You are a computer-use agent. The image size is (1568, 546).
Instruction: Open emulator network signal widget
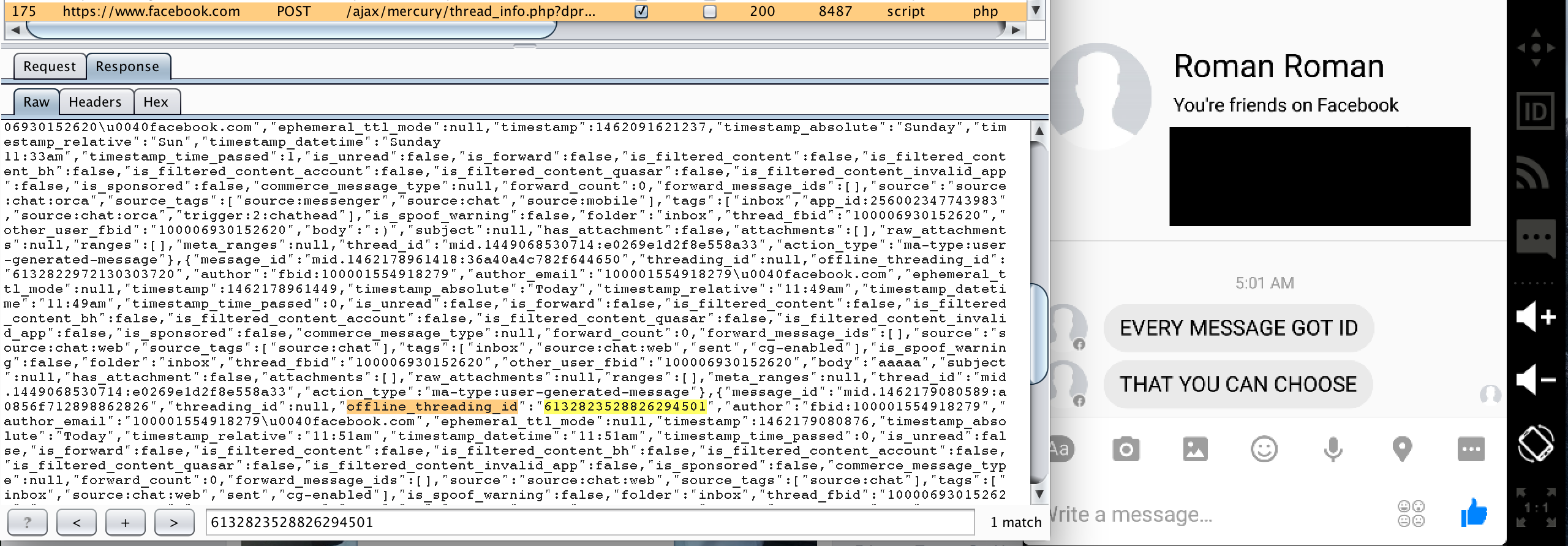click(x=1534, y=173)
